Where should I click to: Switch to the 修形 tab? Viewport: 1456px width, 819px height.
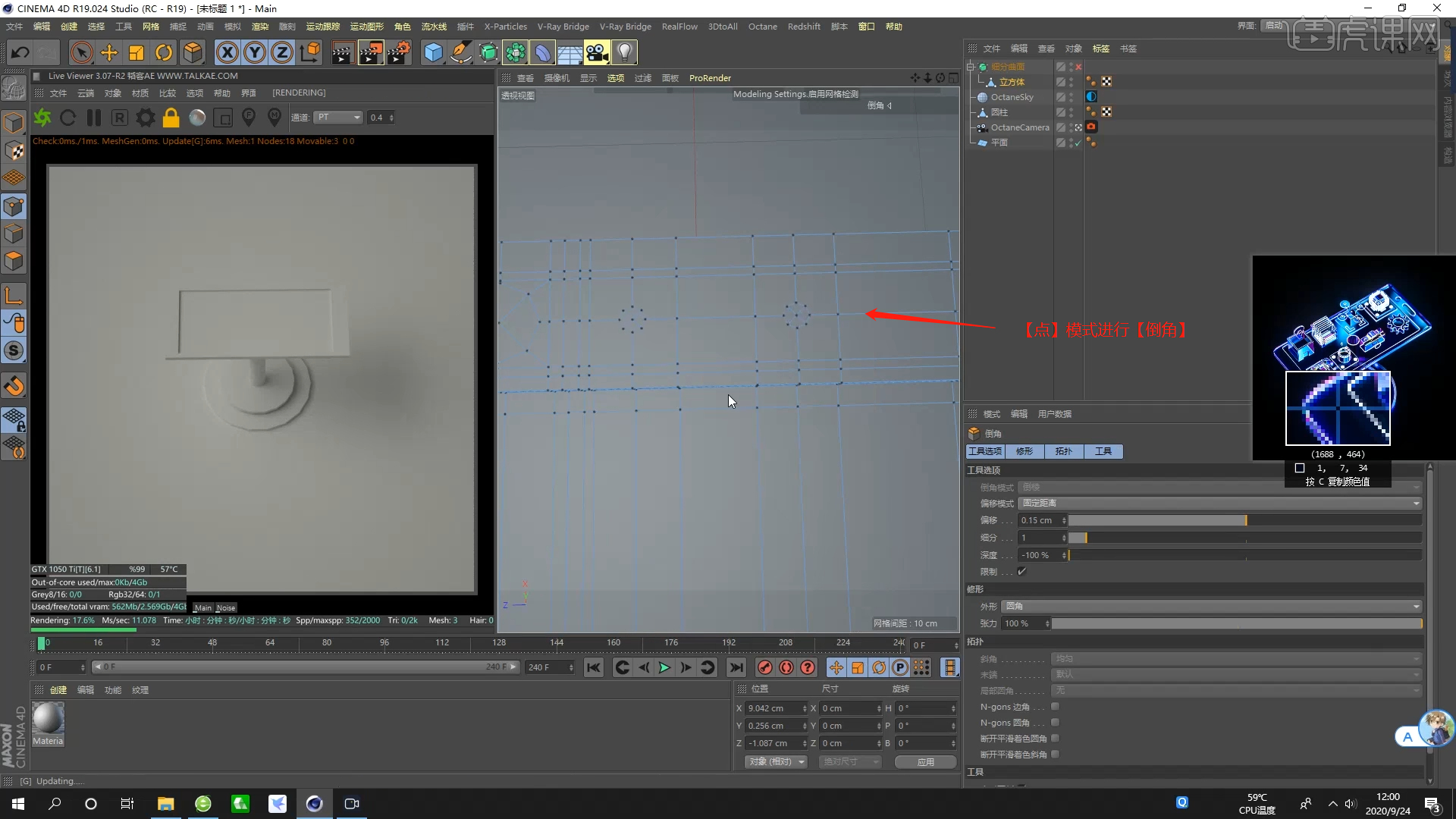[1025, 451]
